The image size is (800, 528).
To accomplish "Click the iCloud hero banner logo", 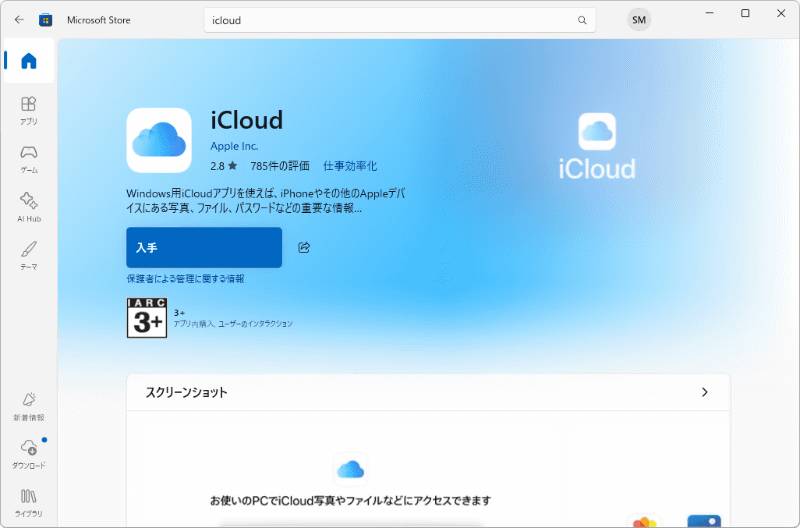I will (597, 146).
